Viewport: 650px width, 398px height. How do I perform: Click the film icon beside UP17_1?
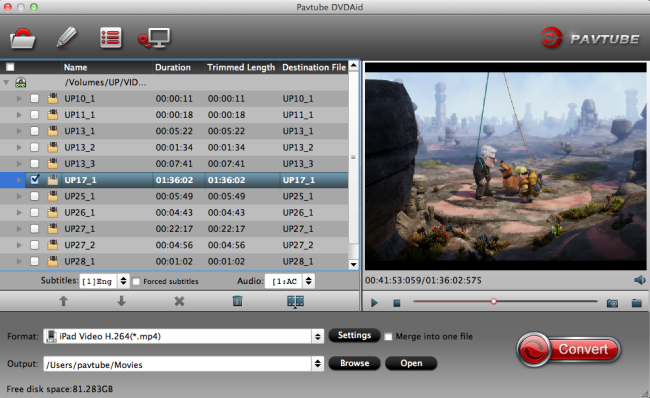point(53,180)
